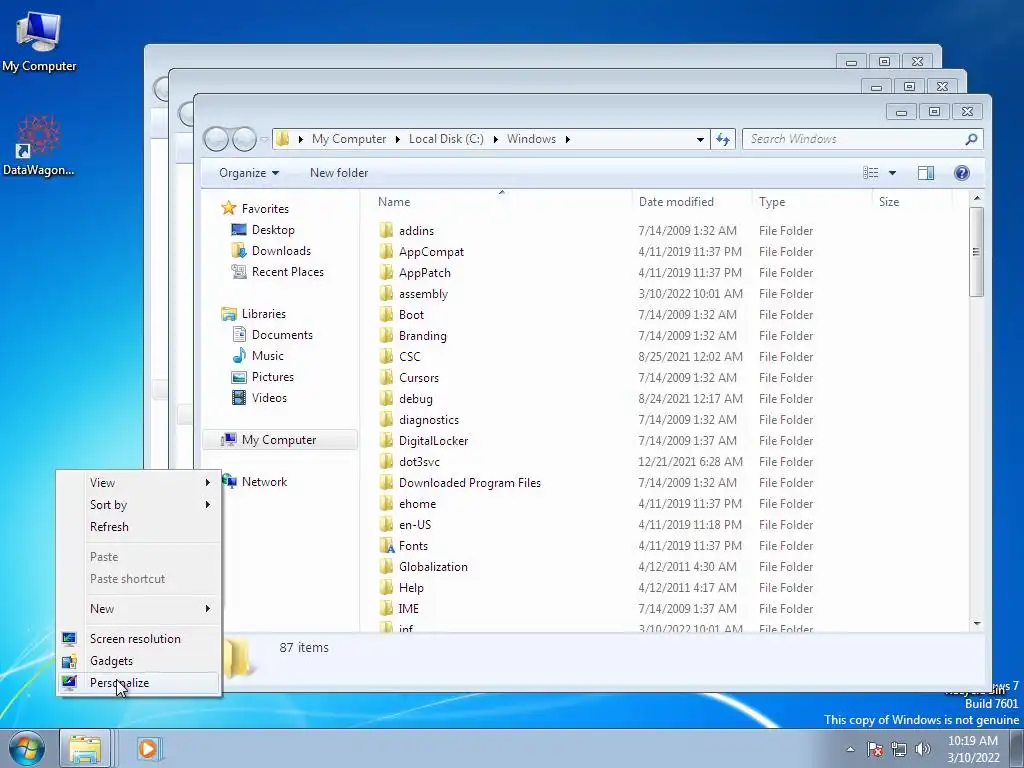Screen dimensions: 1024x768
Task: Click the network tray icon
Action: coord(899,749)
